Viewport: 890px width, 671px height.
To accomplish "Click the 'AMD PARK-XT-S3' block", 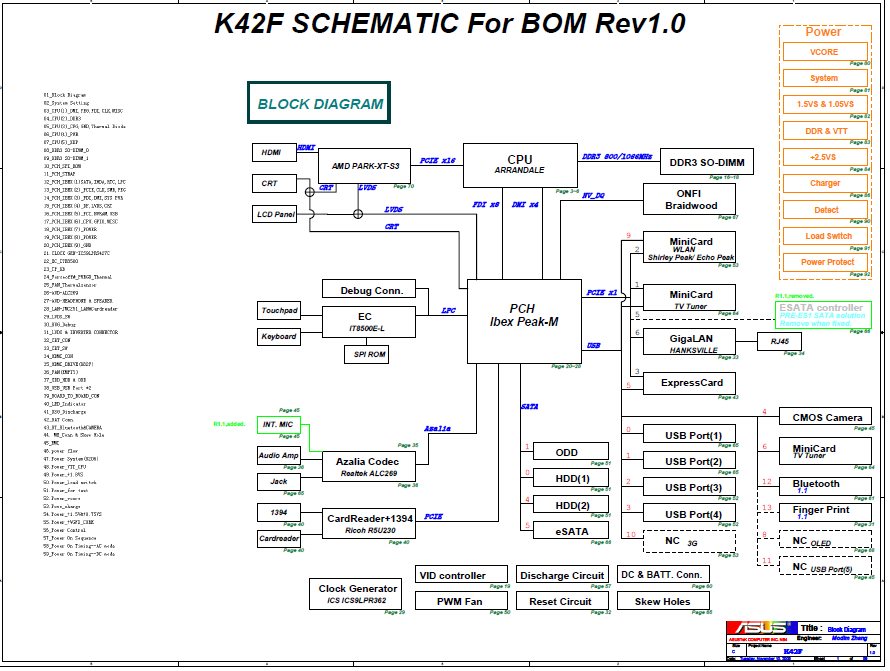I will pos(364,166).
